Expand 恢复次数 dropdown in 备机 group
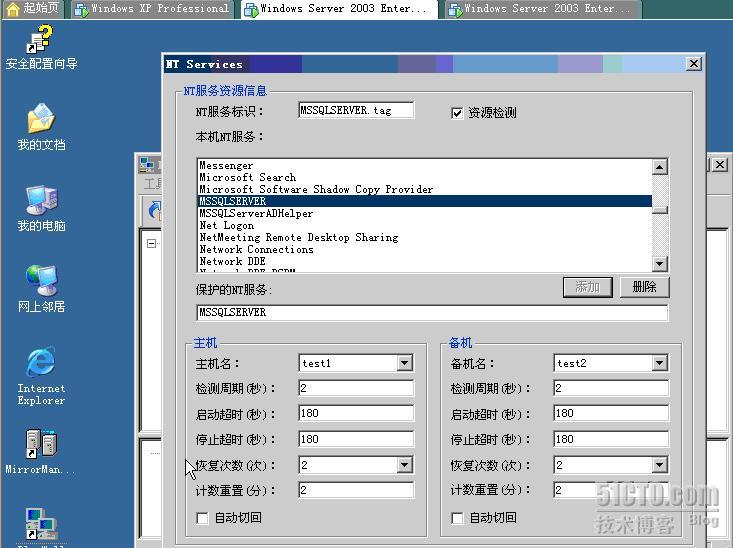Image resolution: width=733 pixels, height=548 pixels. pos(659,465)
